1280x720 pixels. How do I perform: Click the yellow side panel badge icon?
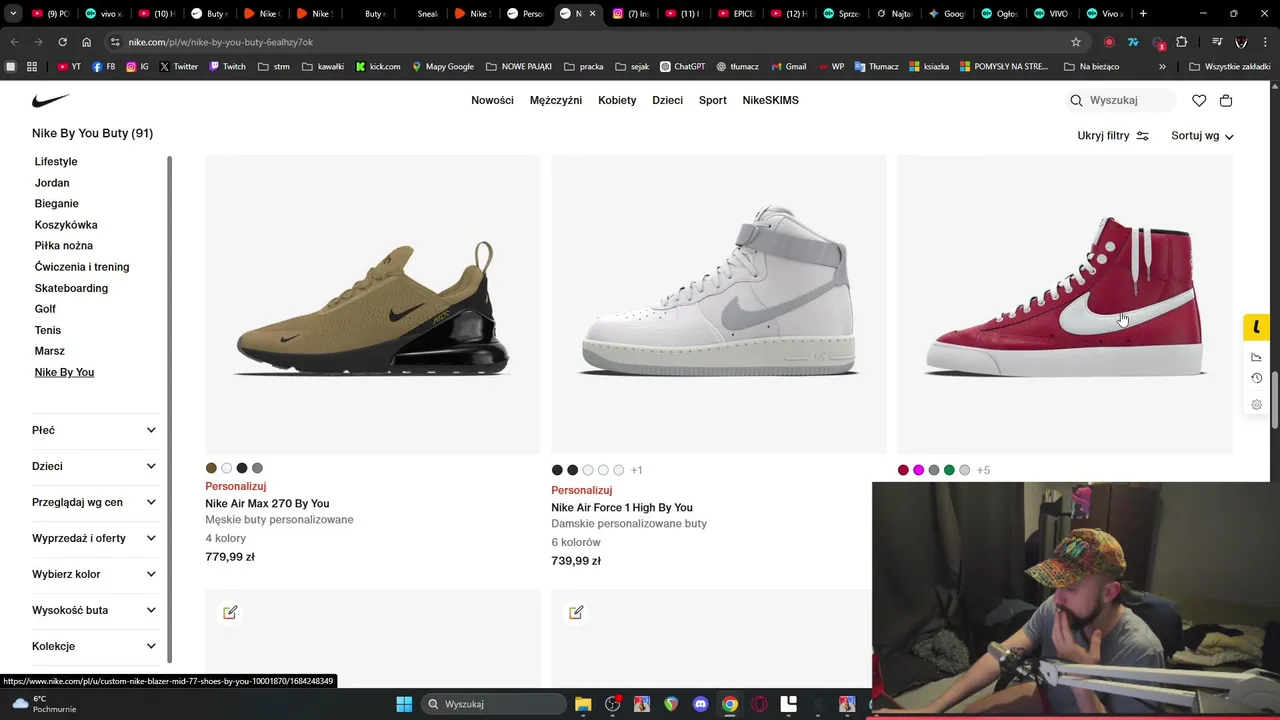[x=1256, y=327]
